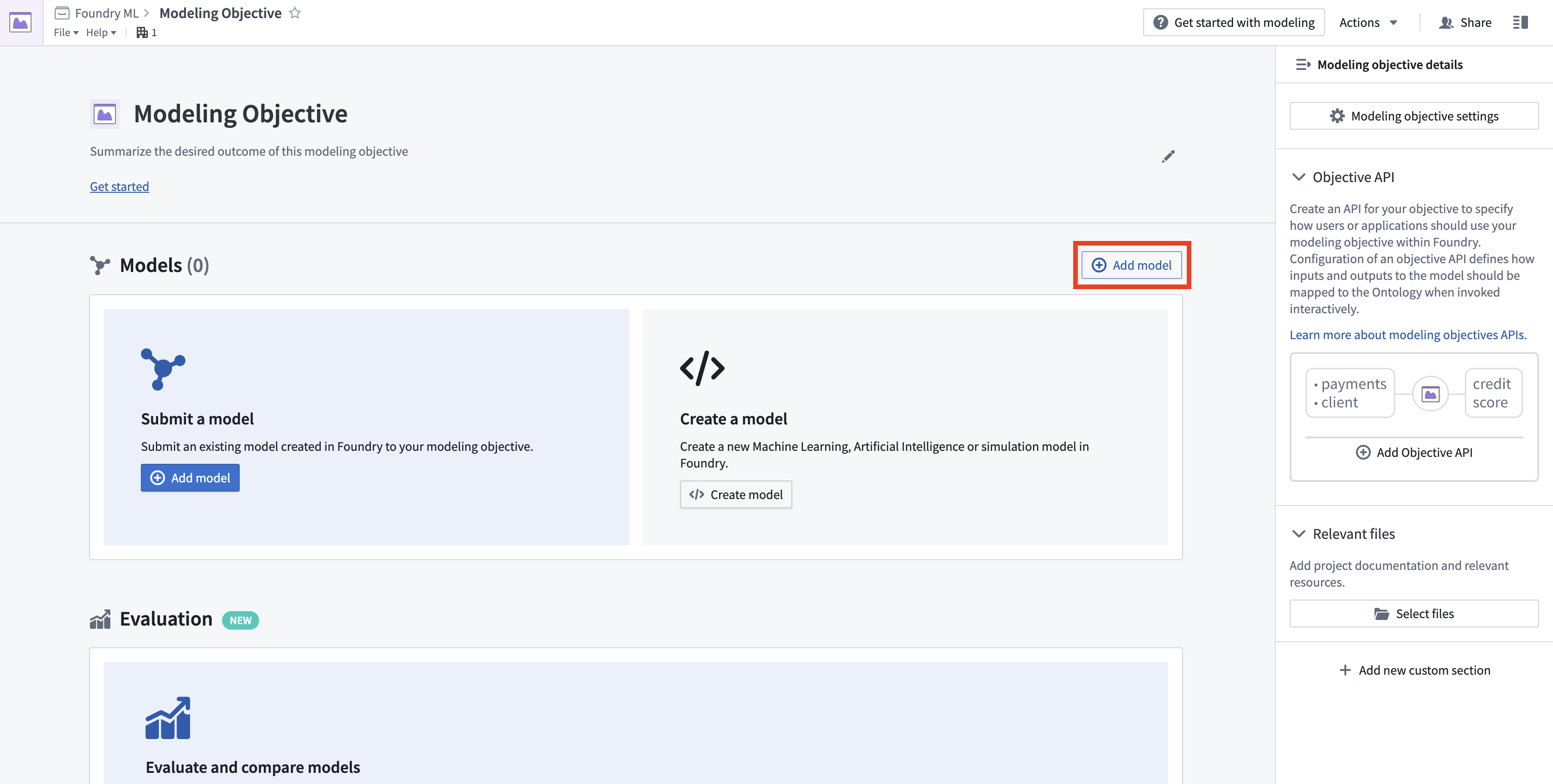Collapse the Objective API section
This screenshot has width=1553, height=784.
click(x=1299, y=177)
